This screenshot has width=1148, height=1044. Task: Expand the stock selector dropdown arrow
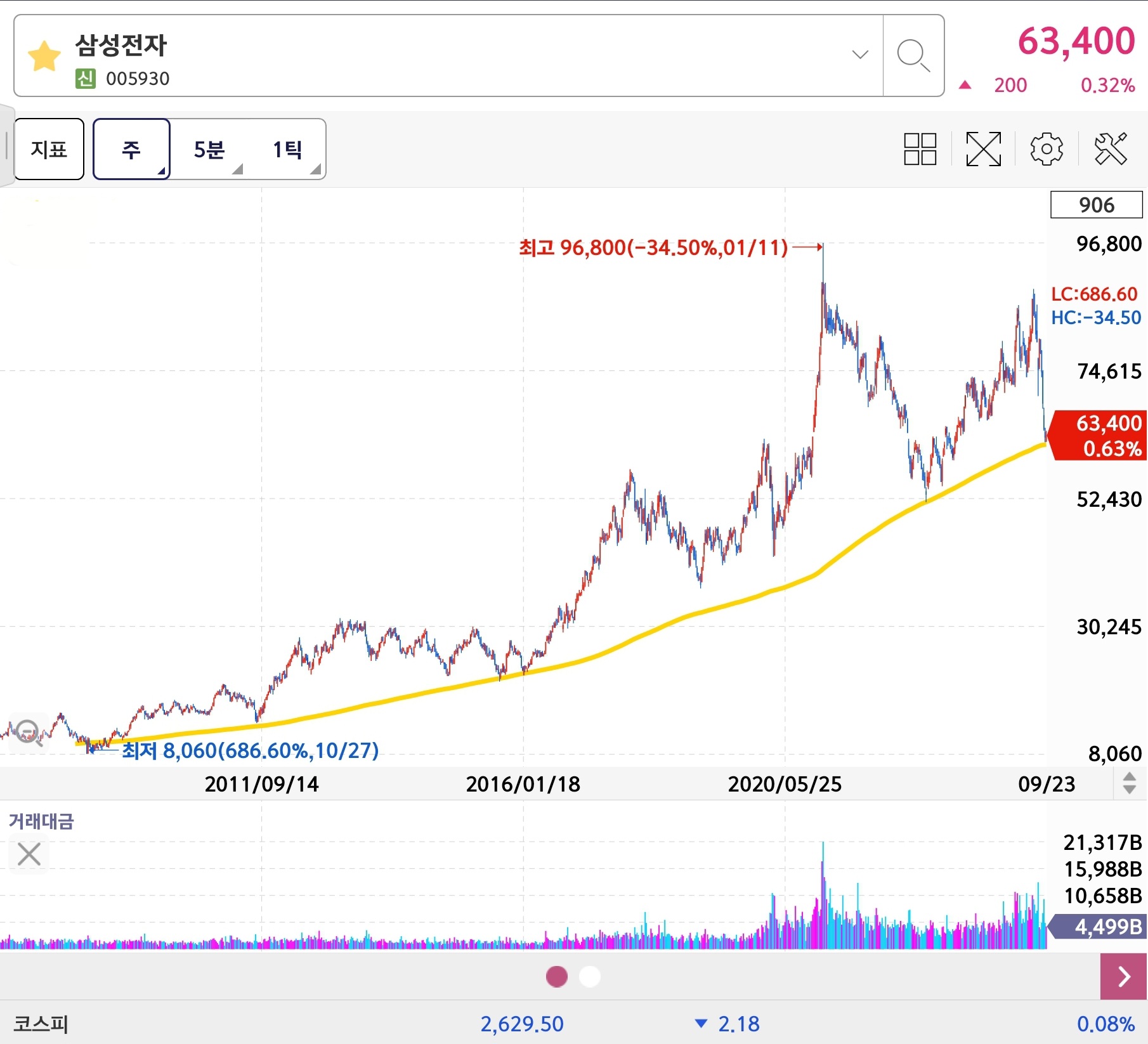click(x=860, y=55)
